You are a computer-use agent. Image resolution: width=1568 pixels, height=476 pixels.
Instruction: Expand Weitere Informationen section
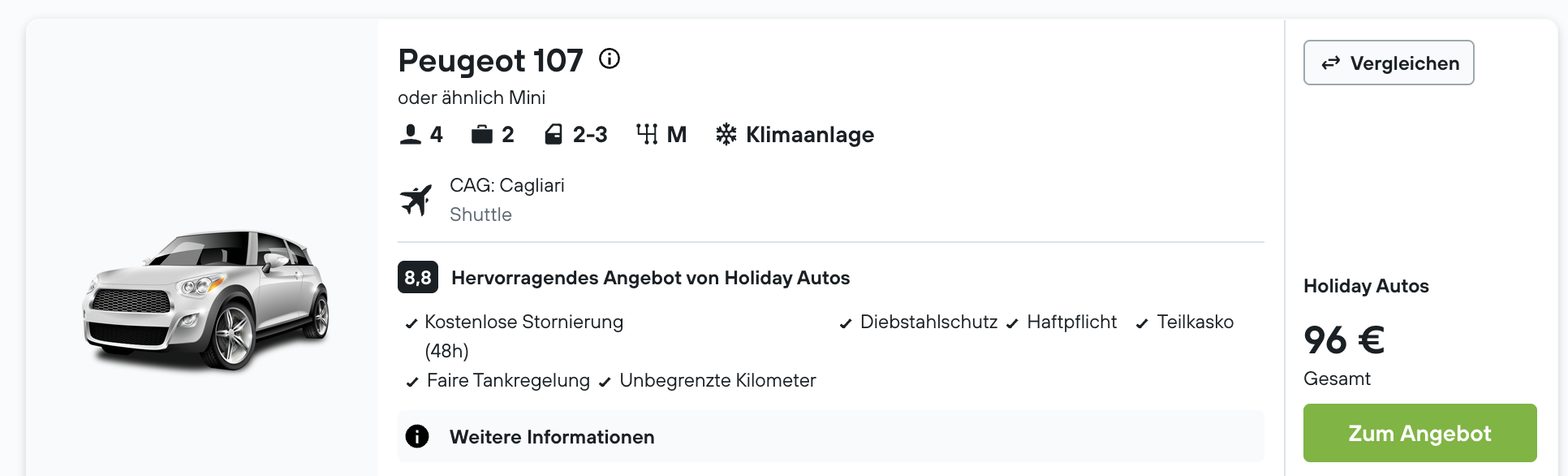coord(831,436)
